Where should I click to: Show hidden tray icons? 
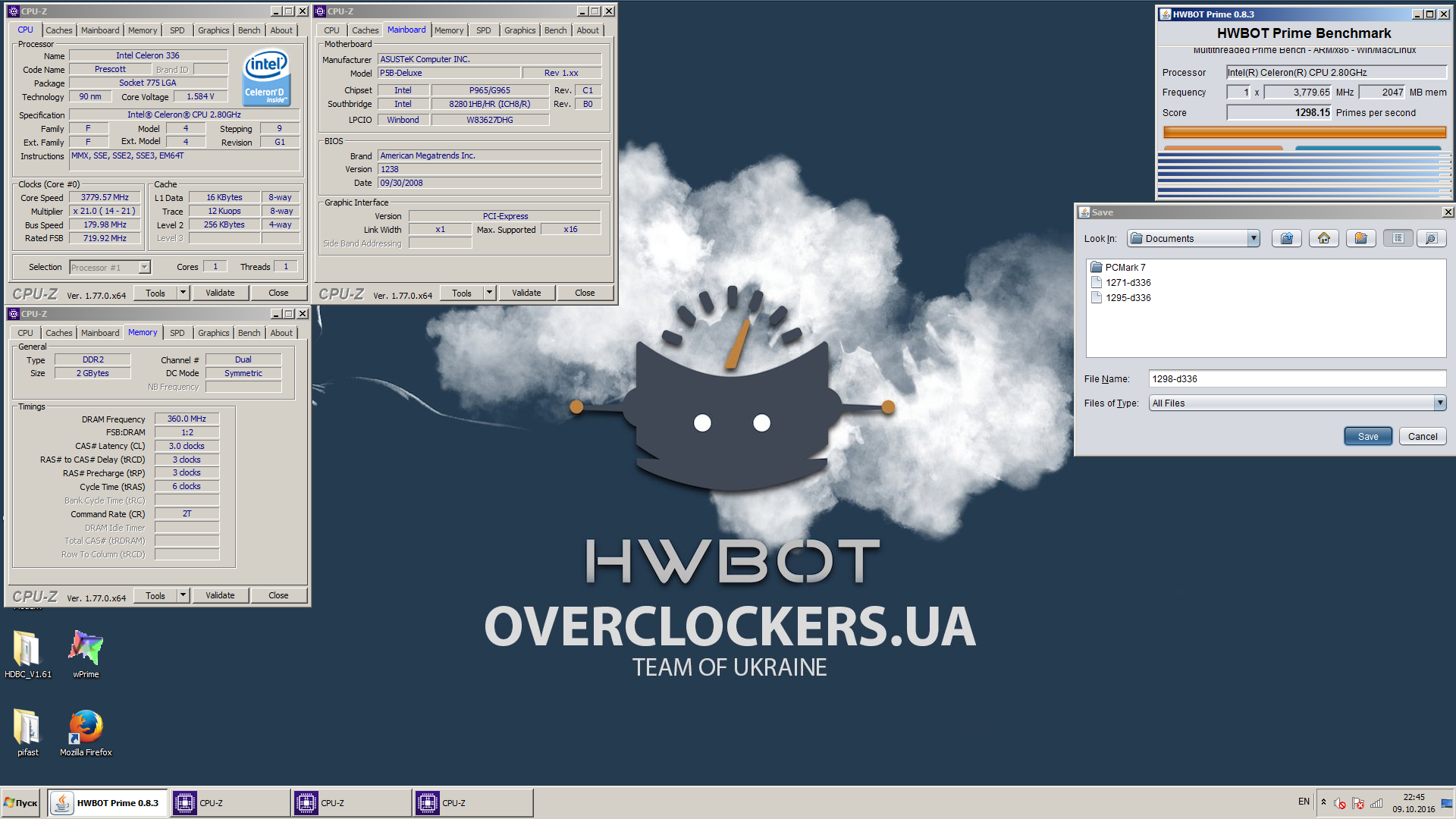1324,802
